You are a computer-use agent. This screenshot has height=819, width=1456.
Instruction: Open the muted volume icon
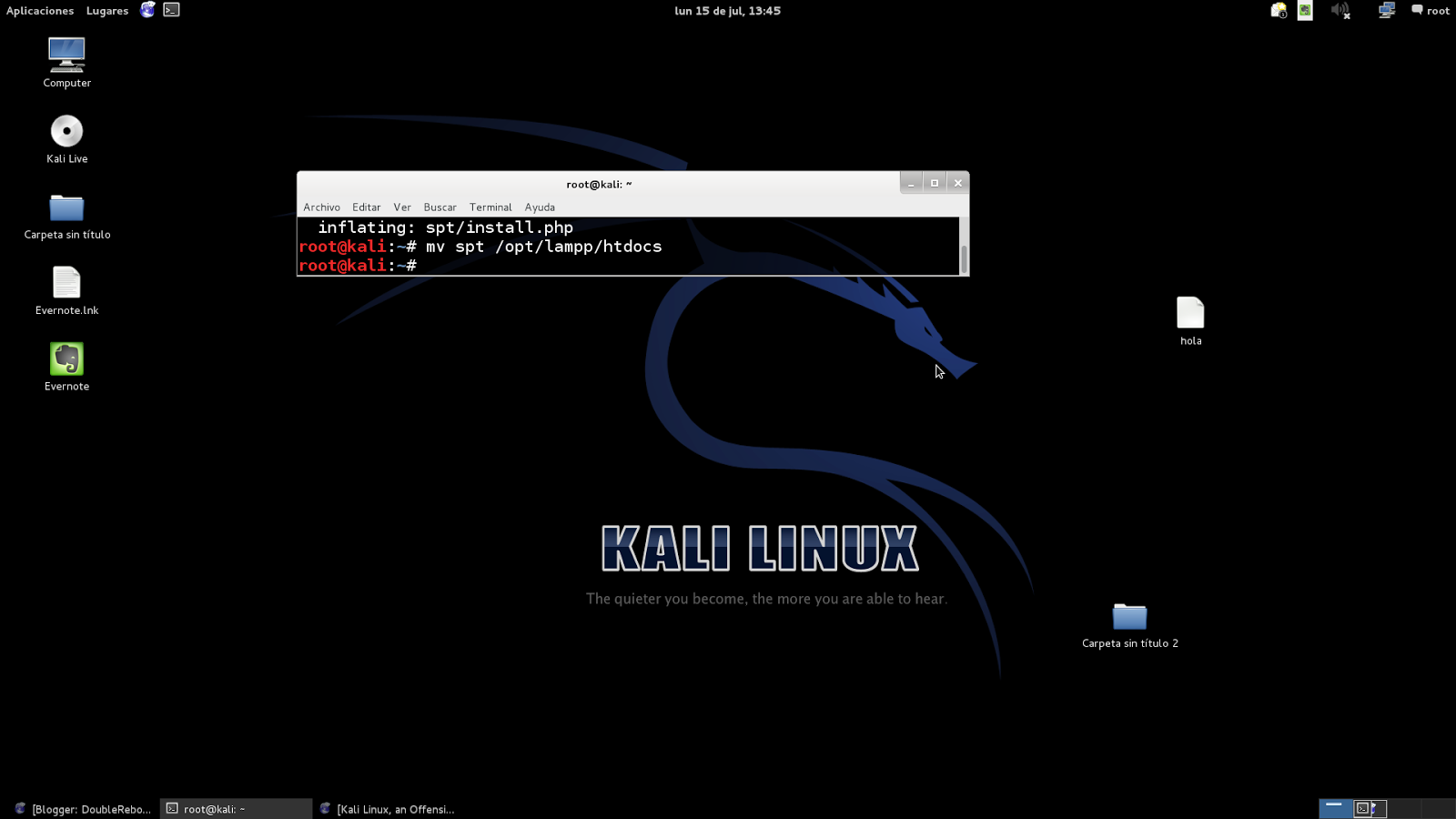pos(1340,10)
